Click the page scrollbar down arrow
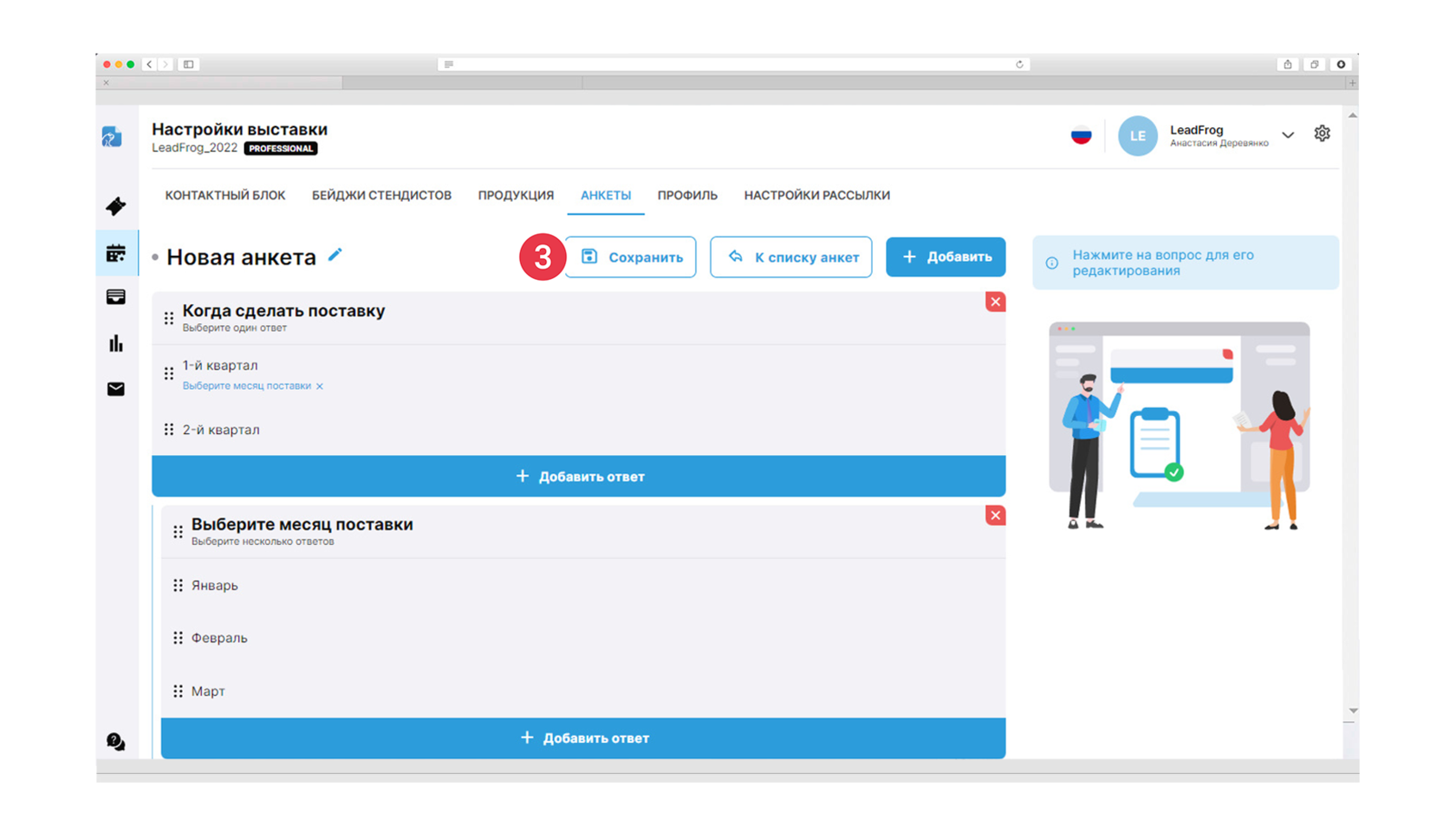This screenshot has width=1456, height=832. point(1352,711)
